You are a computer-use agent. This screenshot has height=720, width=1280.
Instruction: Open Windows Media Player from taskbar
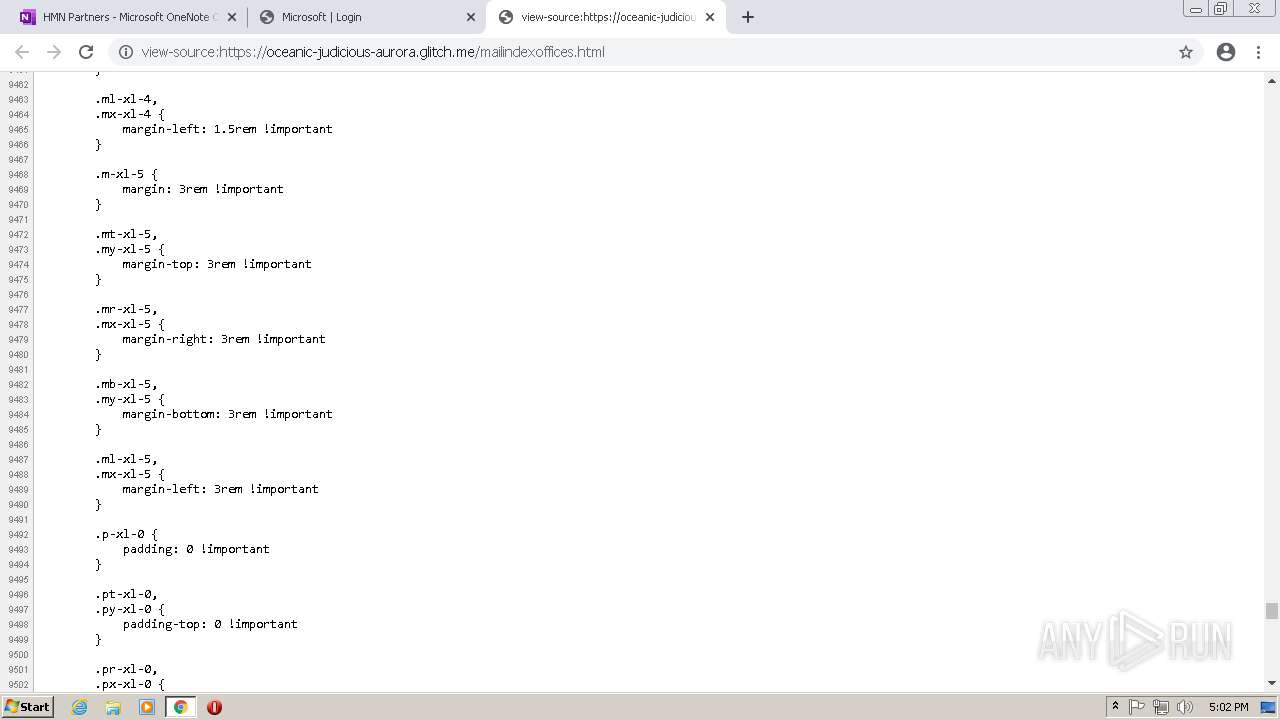click(x=147, y=707)
